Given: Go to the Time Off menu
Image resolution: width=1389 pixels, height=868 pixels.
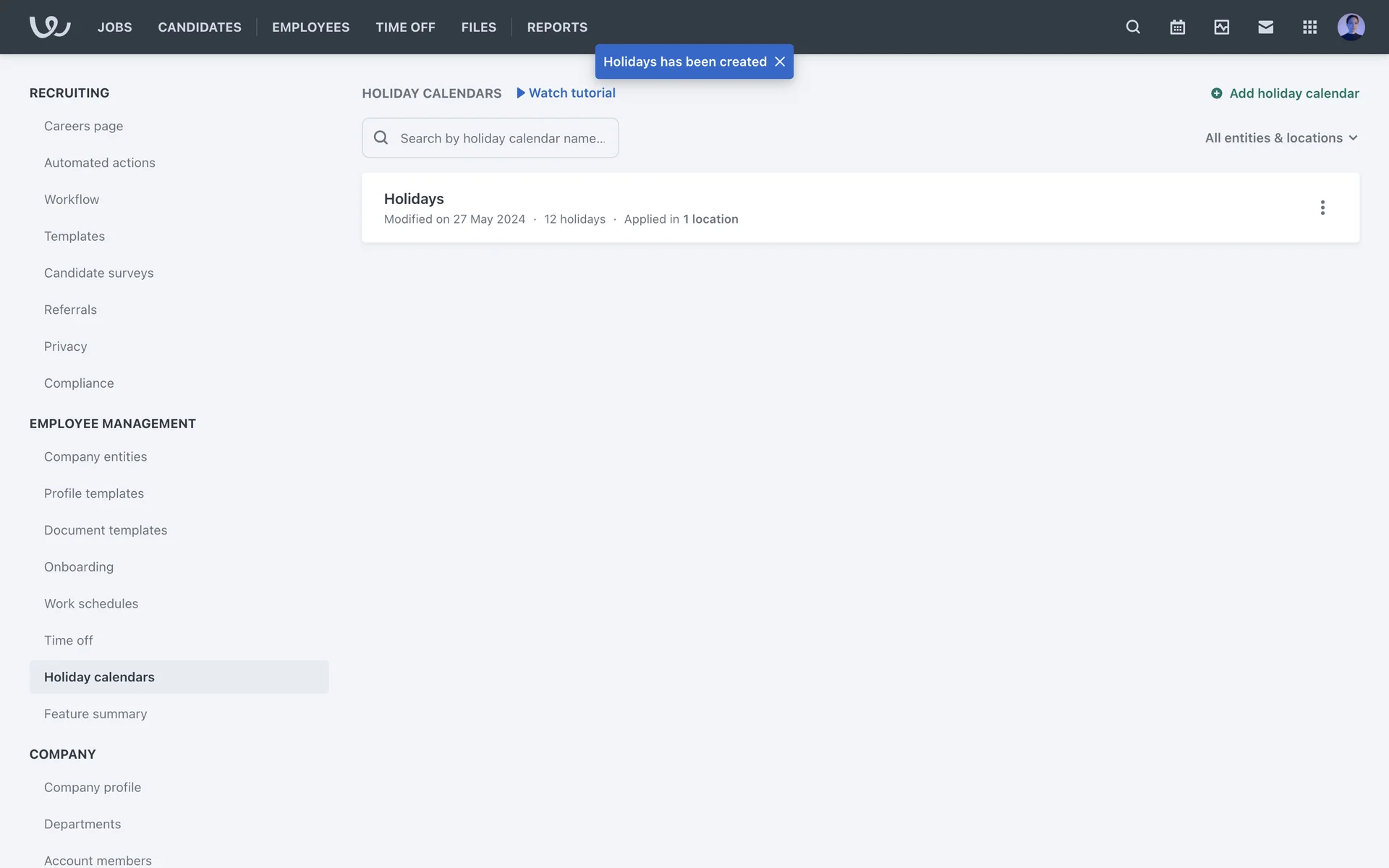Looking at the screenshot, I should pos(405,27).
